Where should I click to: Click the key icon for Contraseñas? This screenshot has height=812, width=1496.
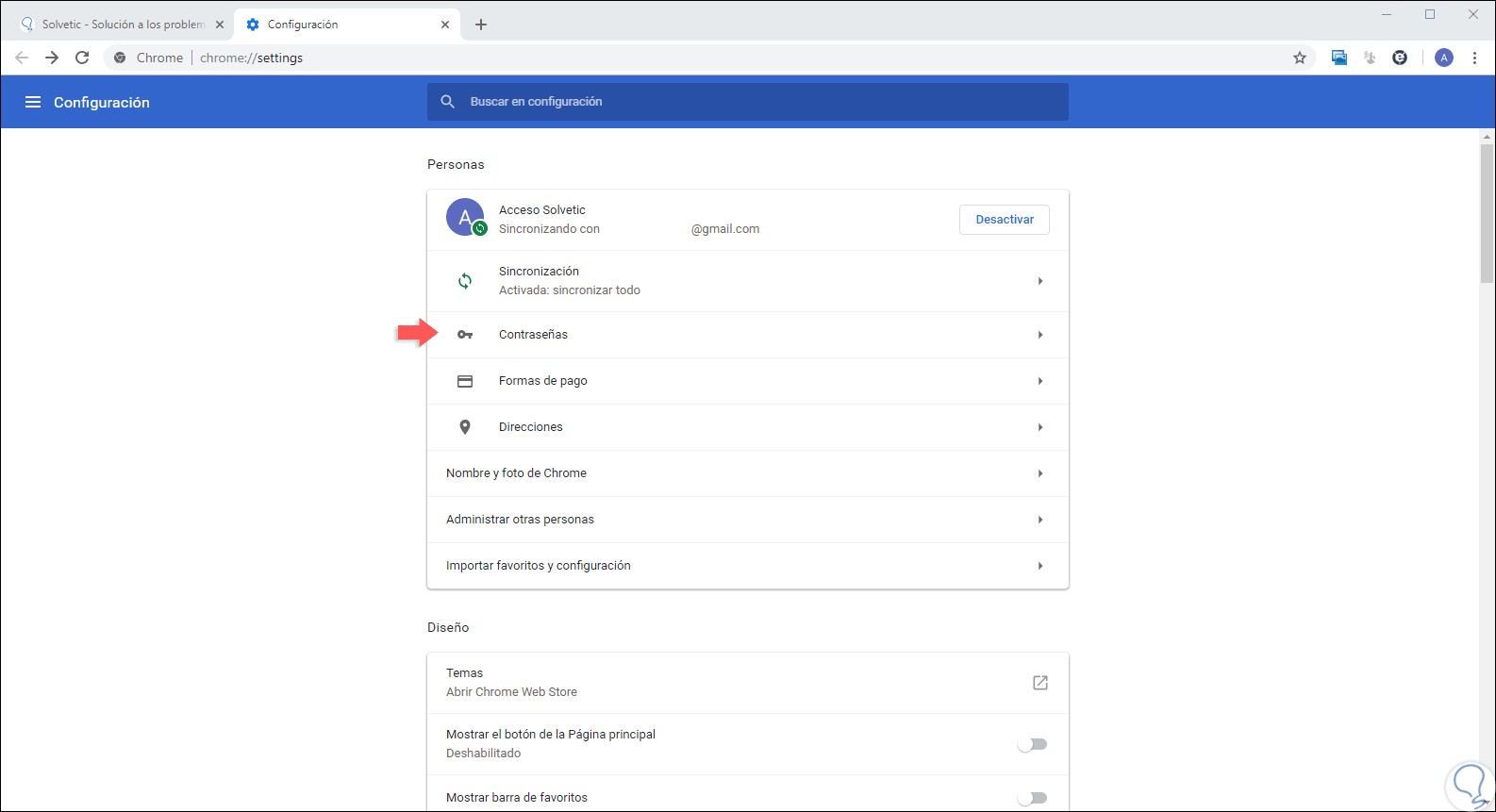[465, 335]
